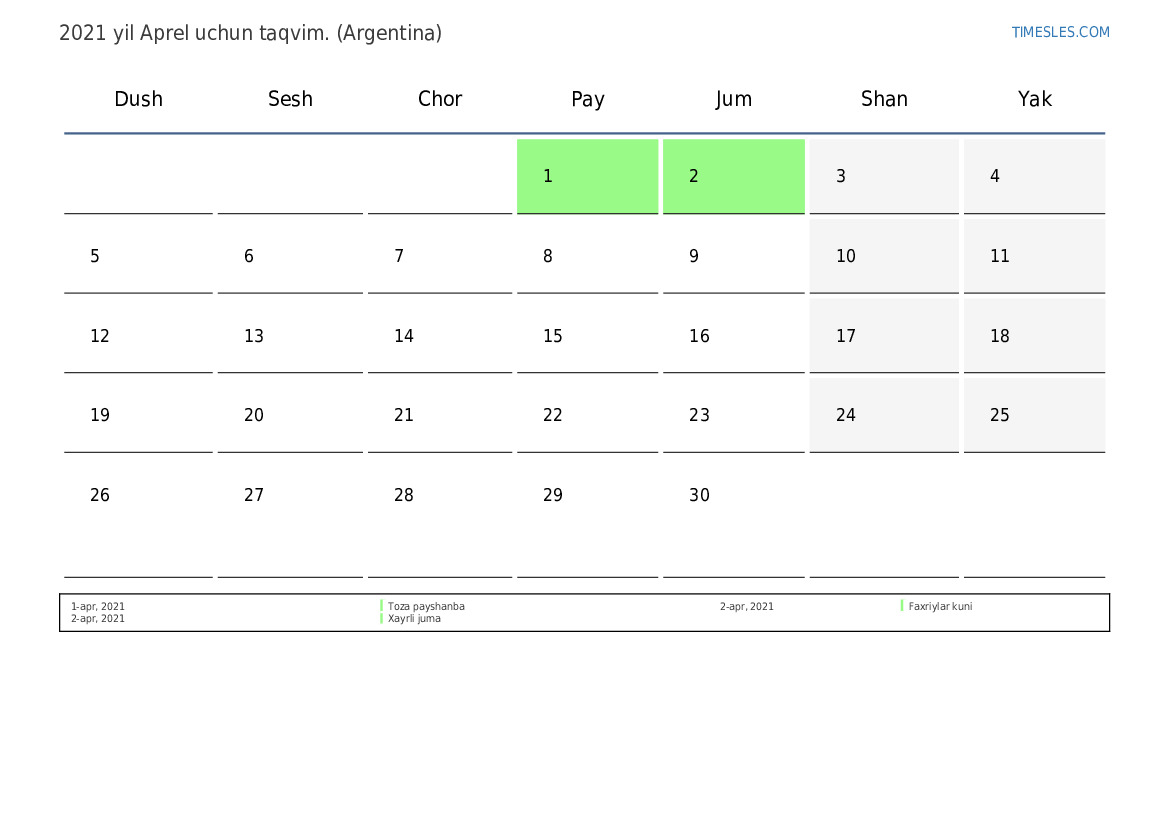The width and height of the screenshot is (1169, 827).
Task: Select date 20 in the calendar
Action: (x=290, y=415)
